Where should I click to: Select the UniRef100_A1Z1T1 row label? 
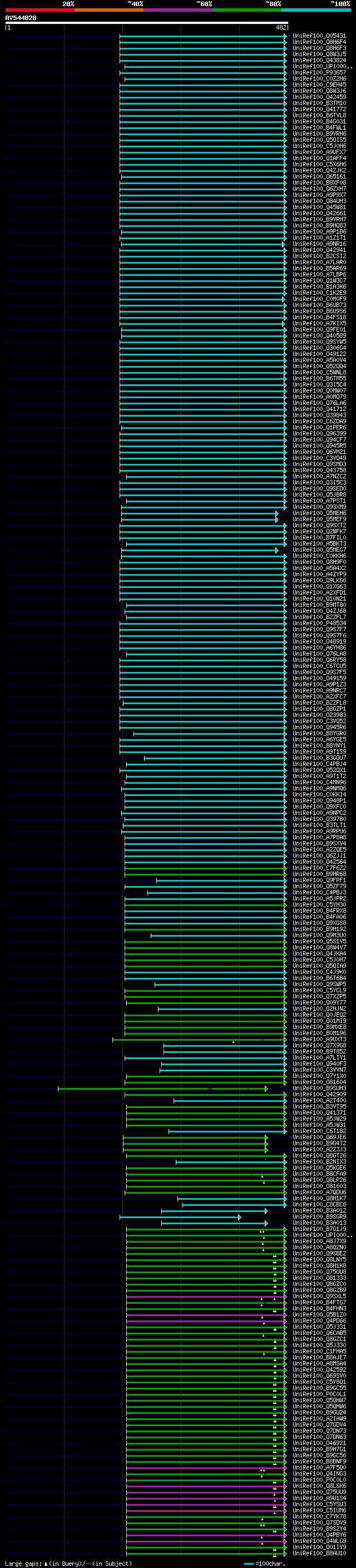319,238
